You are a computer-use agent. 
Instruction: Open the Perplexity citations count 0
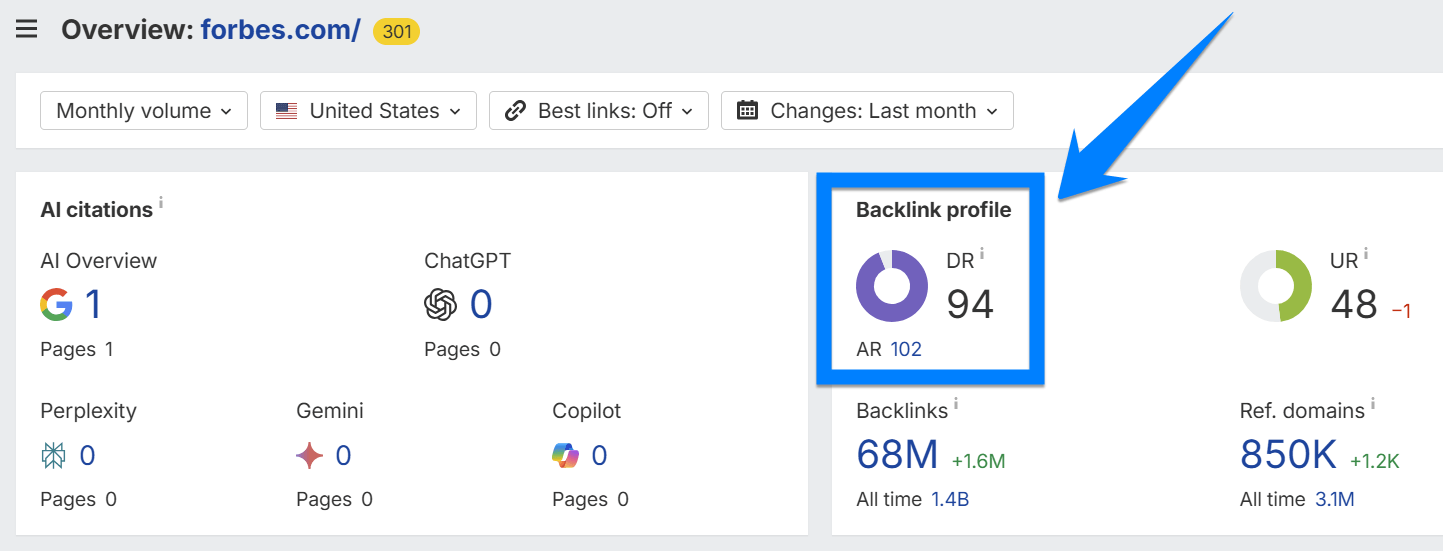[87, 456]
